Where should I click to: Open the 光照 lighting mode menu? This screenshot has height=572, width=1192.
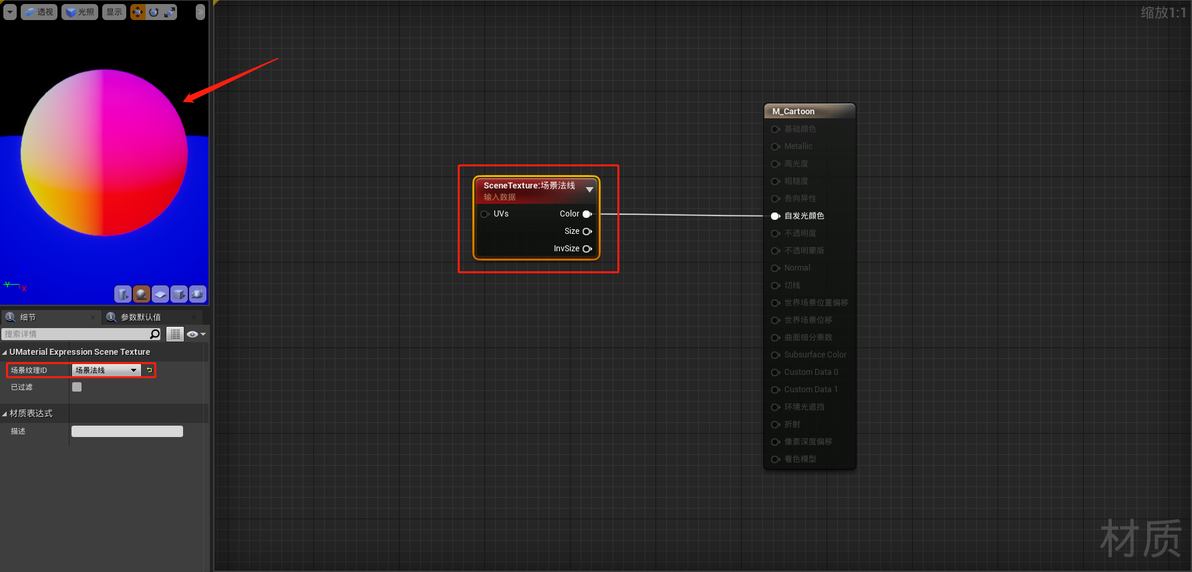[79, 12]
